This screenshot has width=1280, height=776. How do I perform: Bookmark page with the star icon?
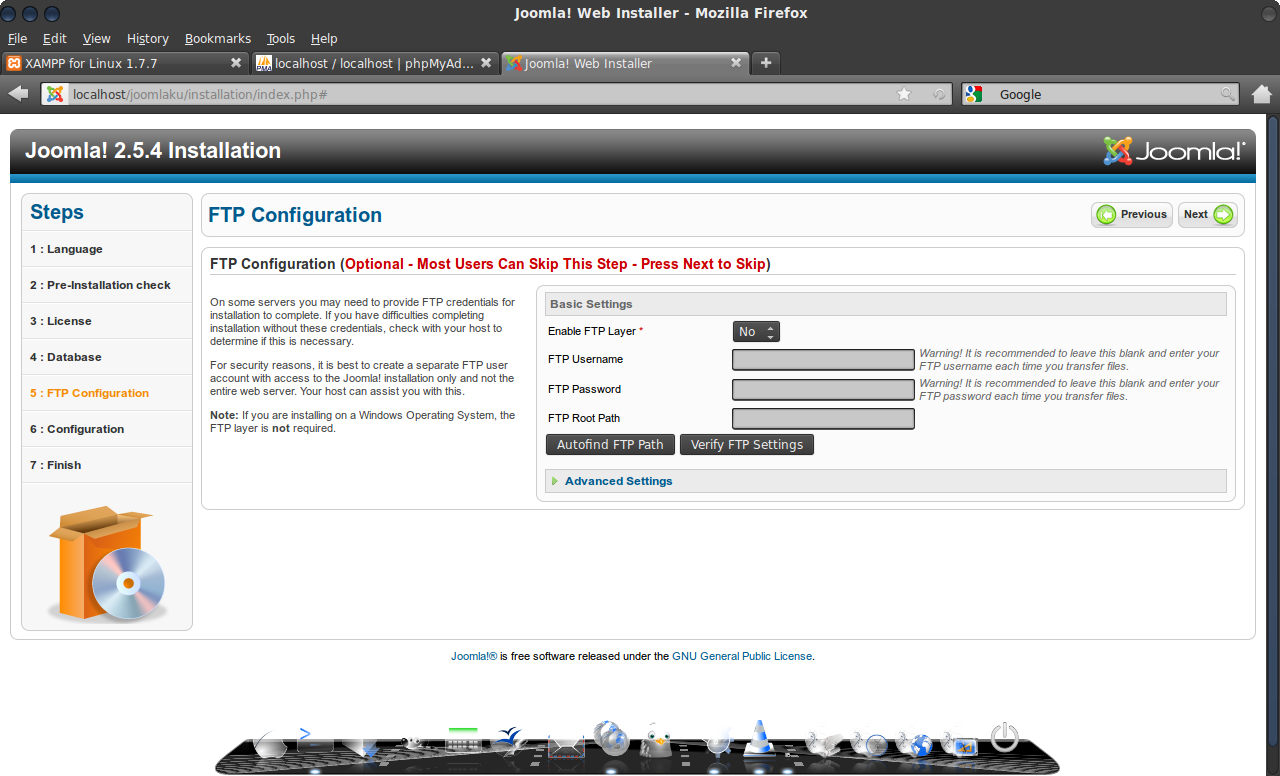click(904, 94)
